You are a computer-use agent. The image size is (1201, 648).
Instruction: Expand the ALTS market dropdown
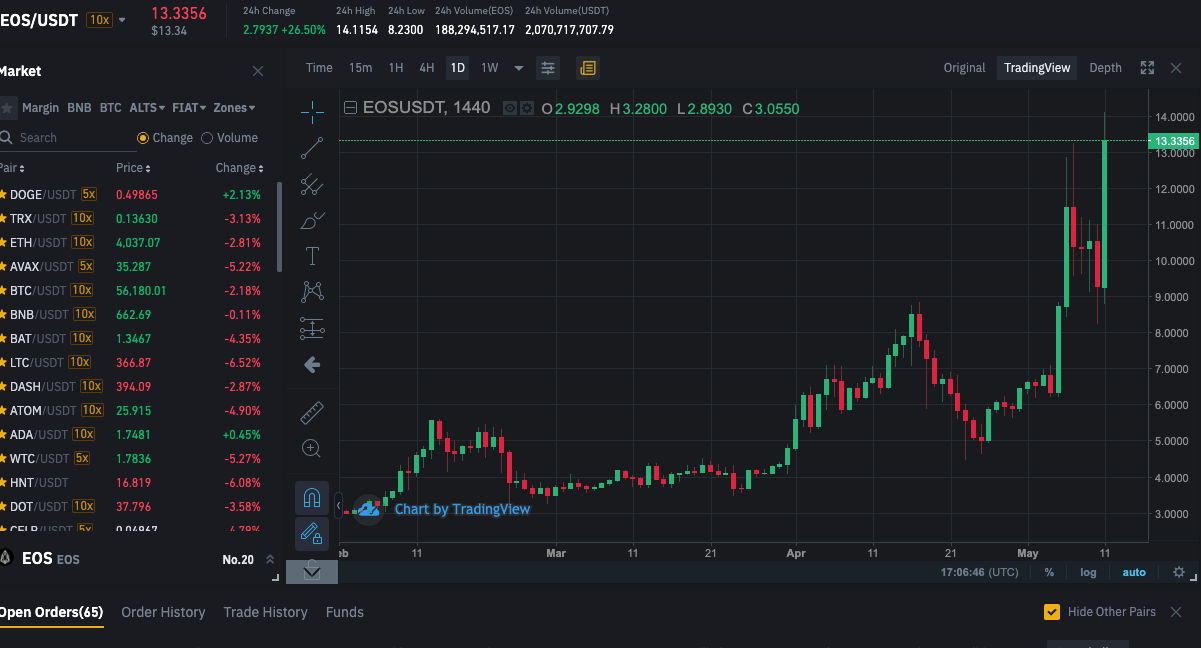click(x=147, y=108)
